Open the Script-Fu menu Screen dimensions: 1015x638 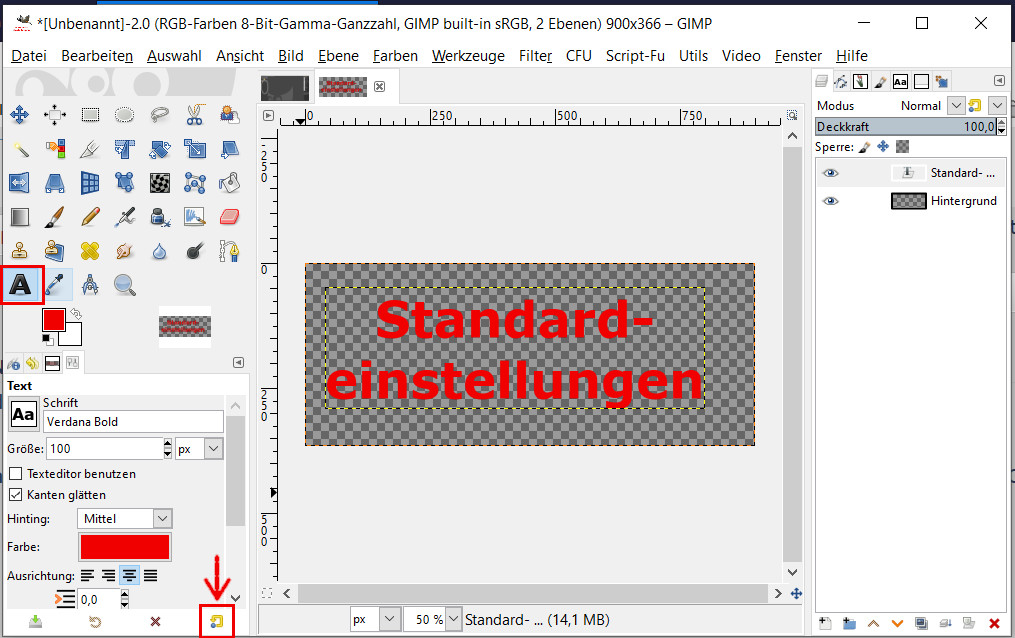(635, 56)
